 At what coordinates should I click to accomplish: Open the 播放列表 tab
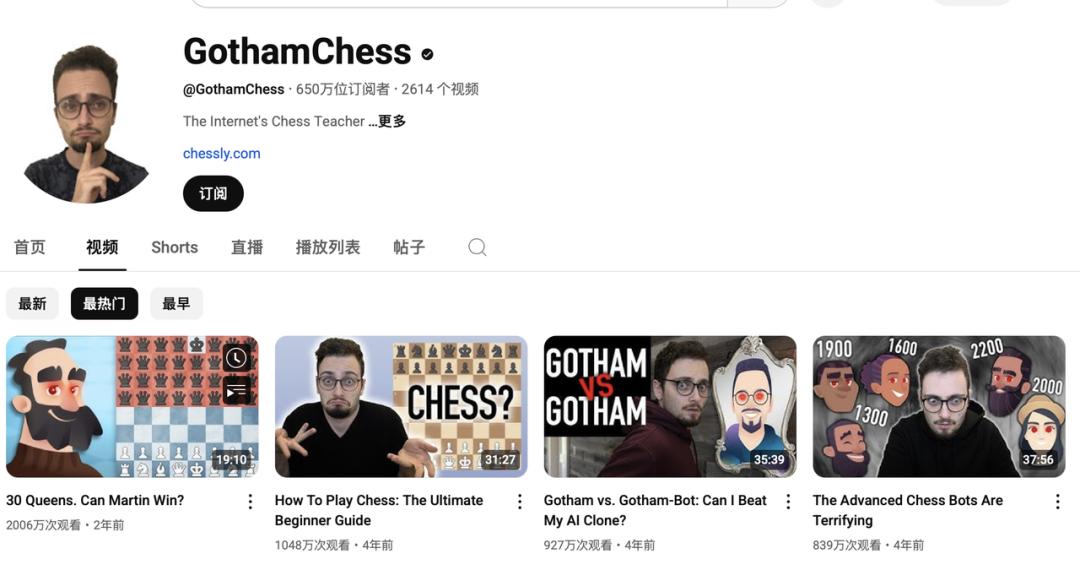[328, 247]
